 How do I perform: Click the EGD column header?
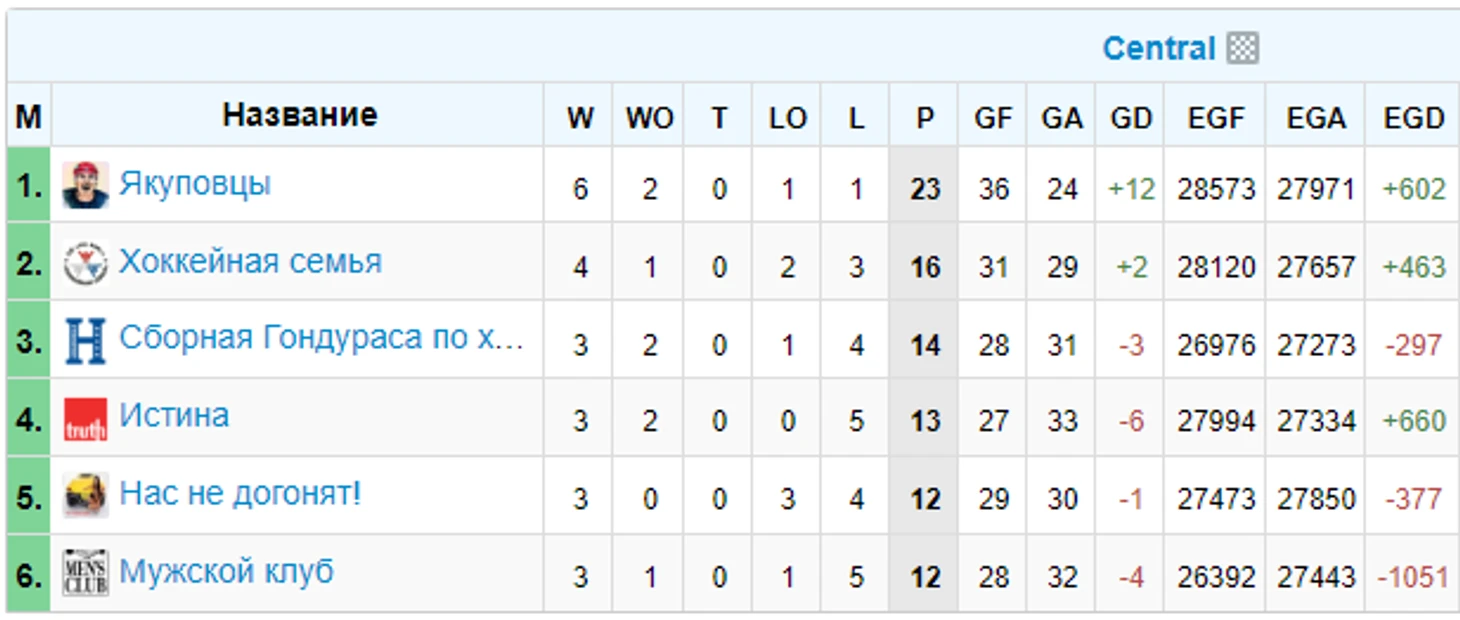point(1414,118)
